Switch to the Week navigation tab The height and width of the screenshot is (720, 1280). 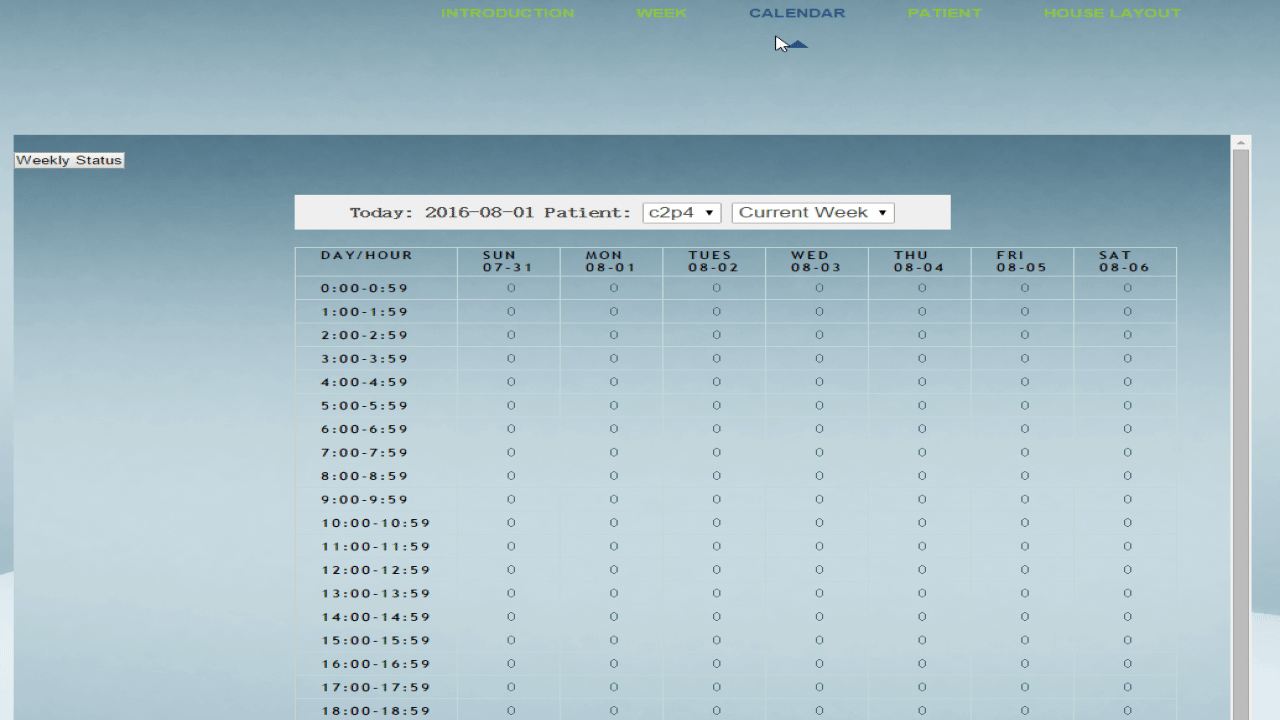661,13
